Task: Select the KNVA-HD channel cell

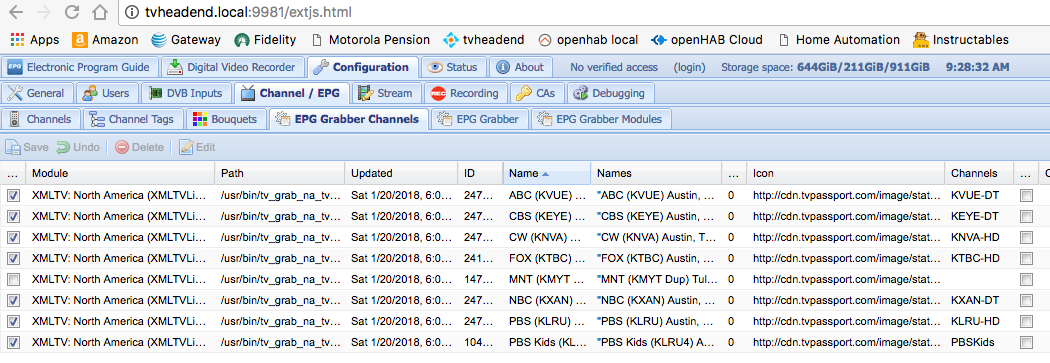Action: (x=979, y=237)
